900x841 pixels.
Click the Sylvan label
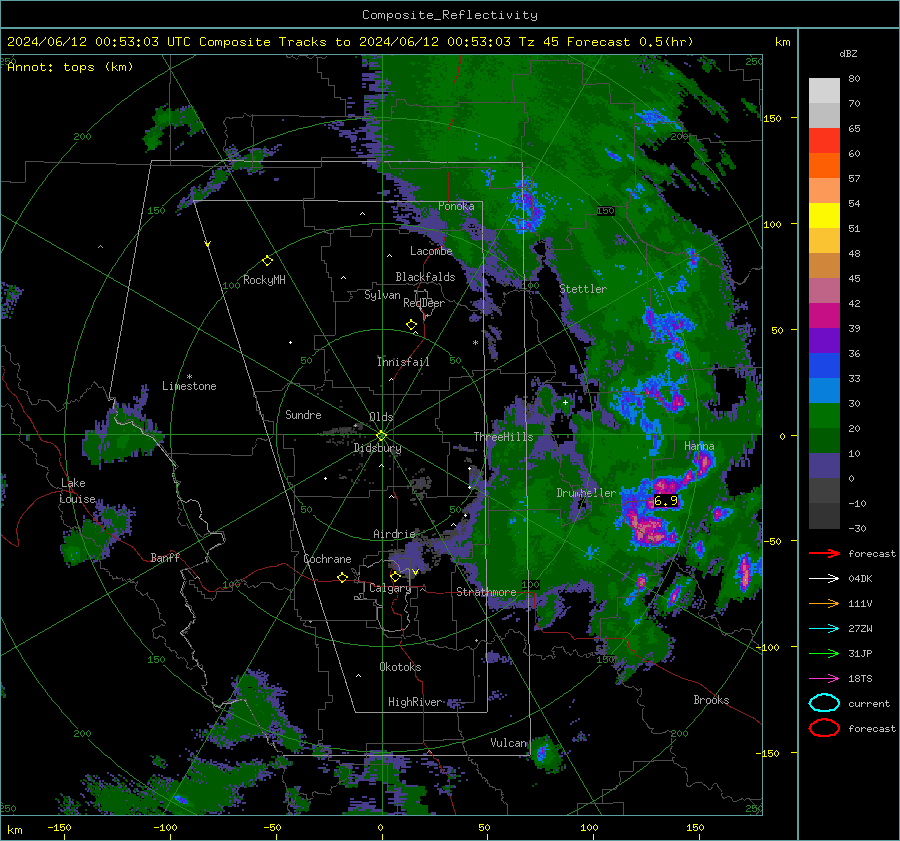[x=382, y=295]
